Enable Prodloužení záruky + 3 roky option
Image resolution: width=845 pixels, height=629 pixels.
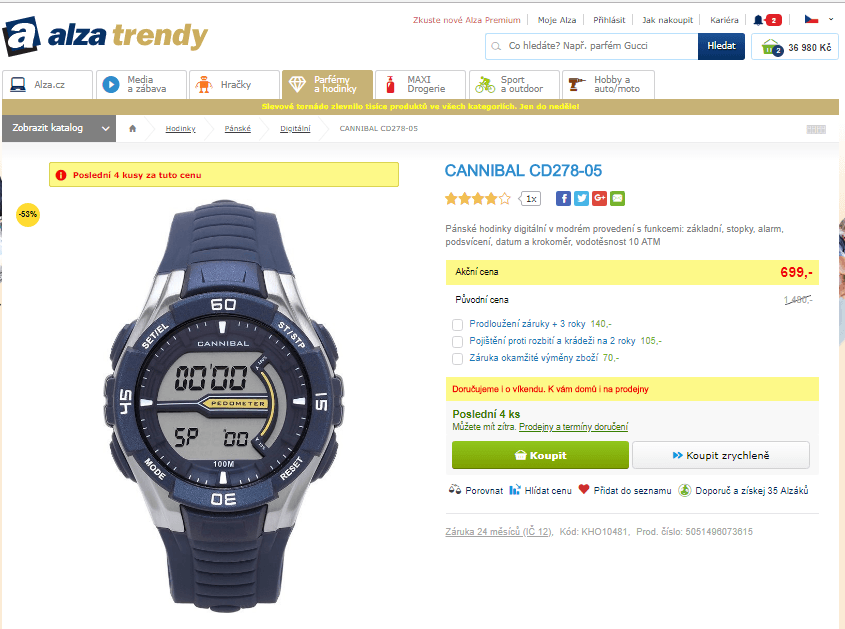[x=458, y=324]
